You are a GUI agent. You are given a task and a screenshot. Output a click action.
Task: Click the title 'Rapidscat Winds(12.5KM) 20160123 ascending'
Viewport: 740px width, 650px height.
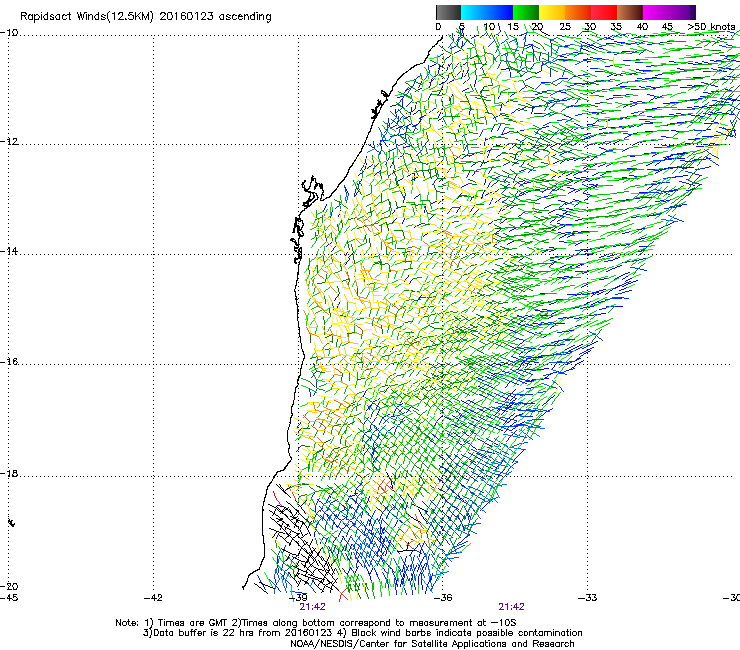[146, 17]
